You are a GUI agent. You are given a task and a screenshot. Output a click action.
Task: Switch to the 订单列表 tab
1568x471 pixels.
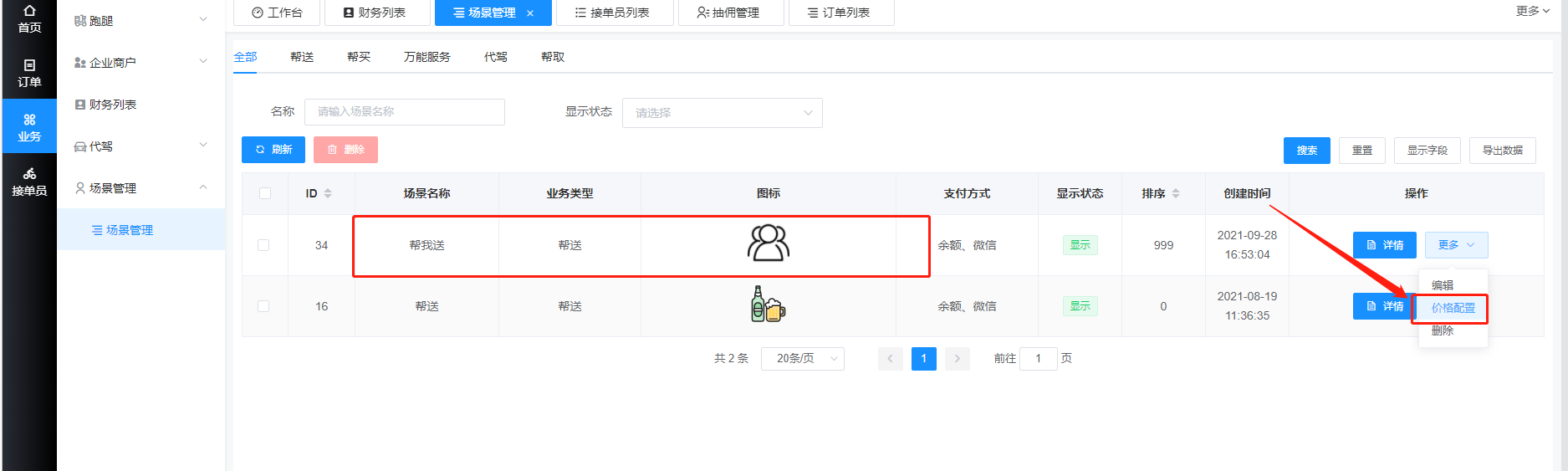[841, 13]
